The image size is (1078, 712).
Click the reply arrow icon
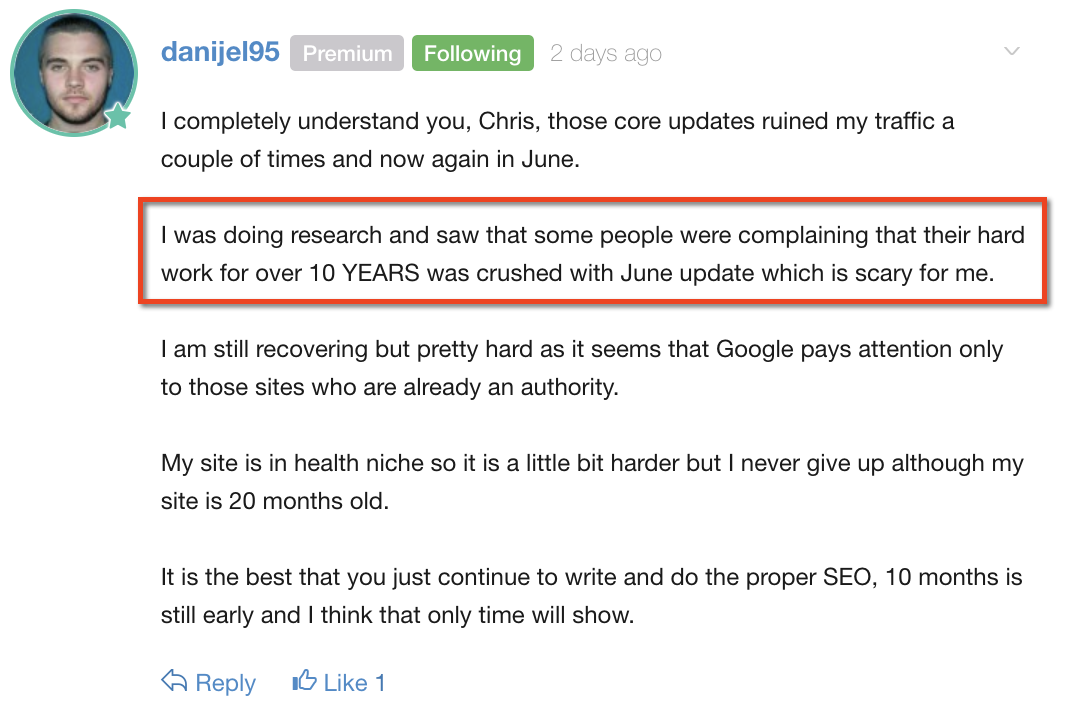tap(174, 680)
